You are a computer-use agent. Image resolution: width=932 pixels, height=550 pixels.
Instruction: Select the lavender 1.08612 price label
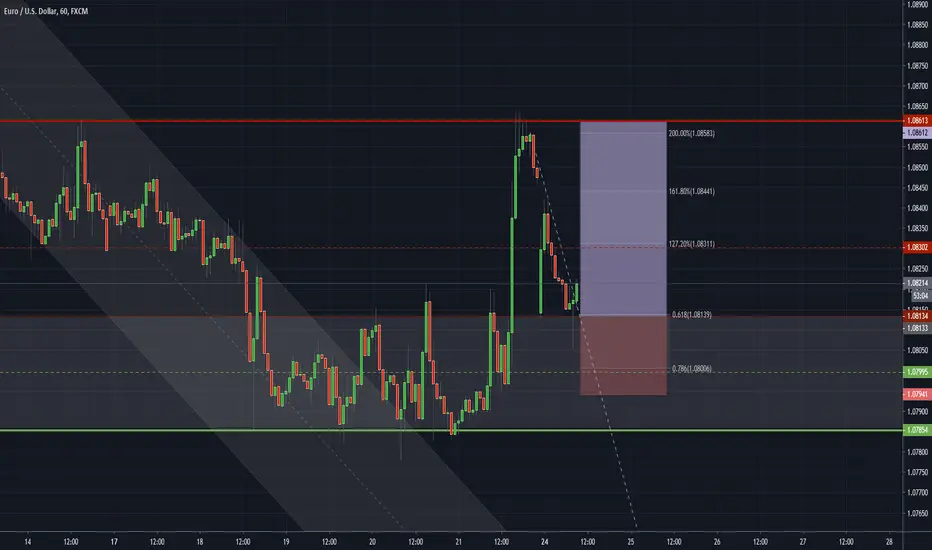[x=917, y=133]
